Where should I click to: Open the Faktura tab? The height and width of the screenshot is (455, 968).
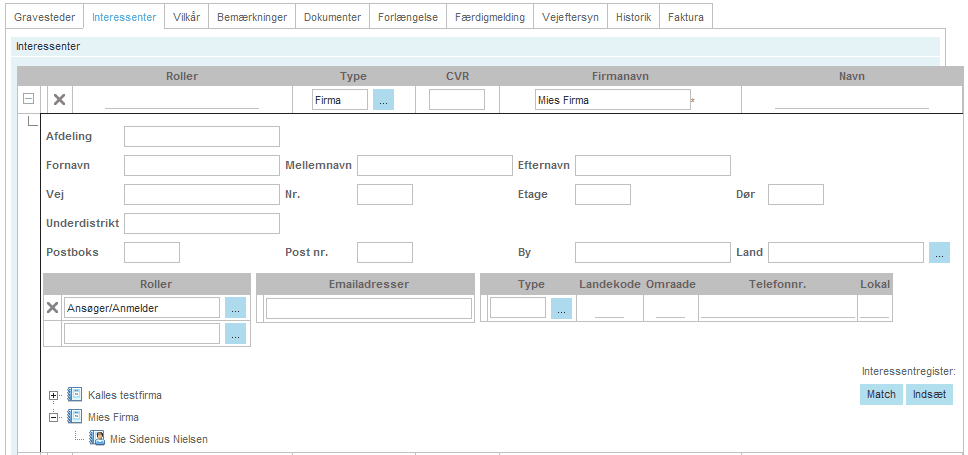point(685,17)
